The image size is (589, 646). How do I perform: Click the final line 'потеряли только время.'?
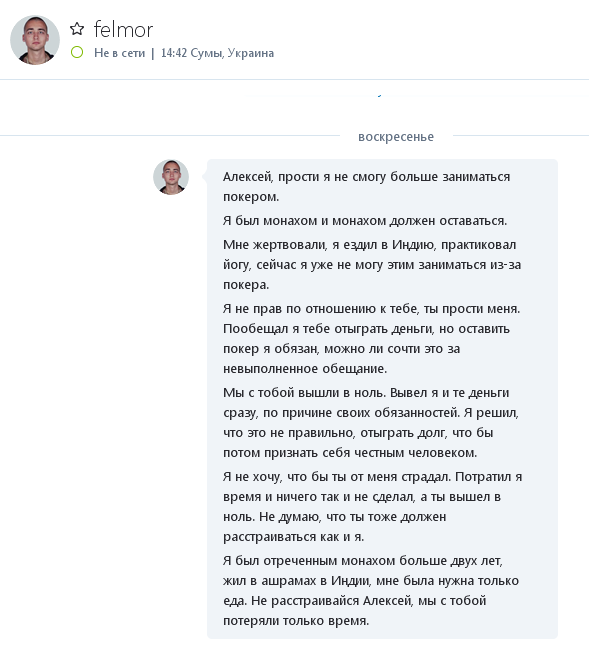(x=296, y=621)
